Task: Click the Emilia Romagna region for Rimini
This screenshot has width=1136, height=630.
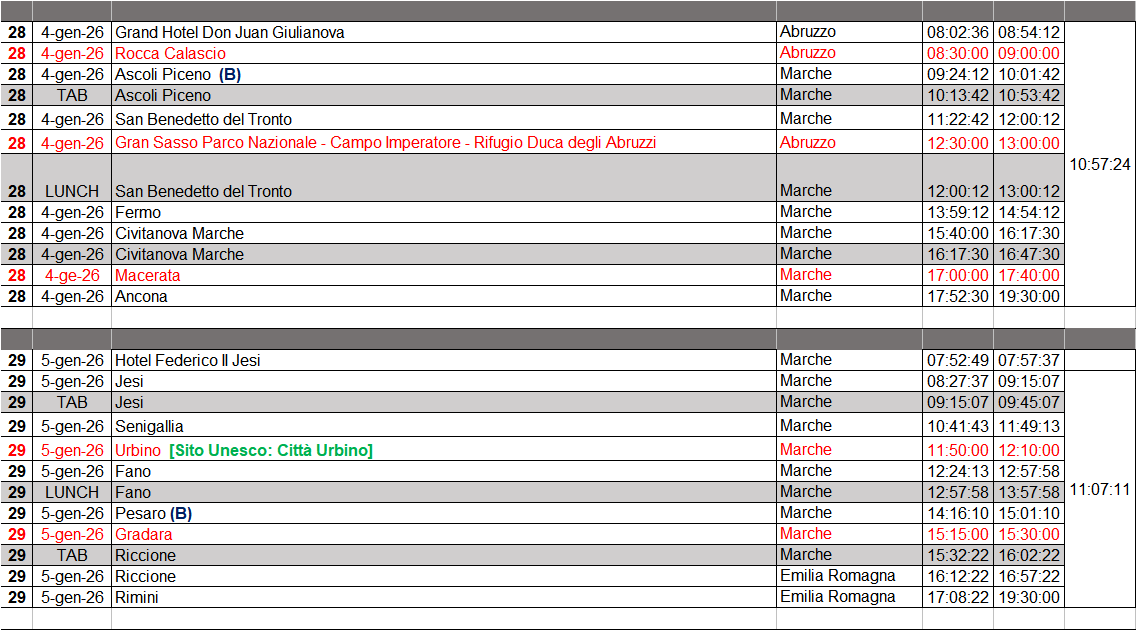Action: tap(837, 596)
